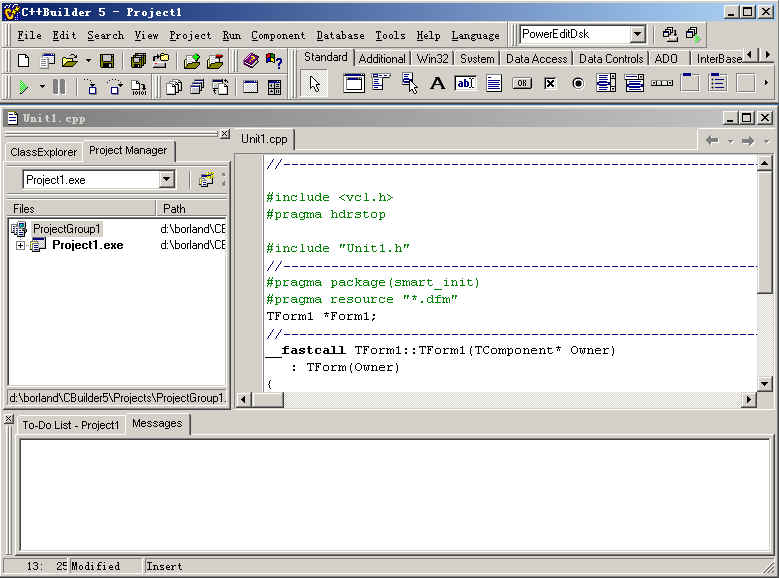Select the Memo component icon
Image resolution: width=779 pixels, height=578 pixels.
494,83
